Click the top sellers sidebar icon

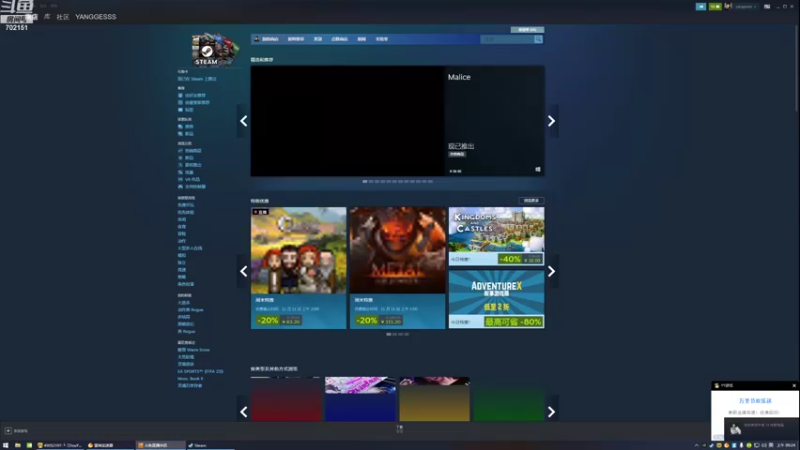[x=180, y=151]
